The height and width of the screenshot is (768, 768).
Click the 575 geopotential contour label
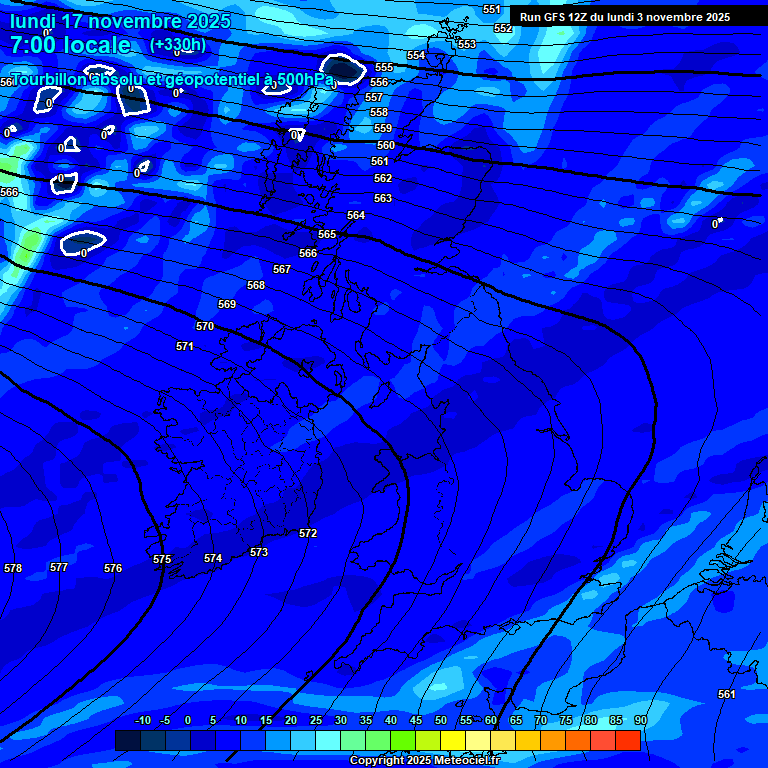tap(162, 560)
